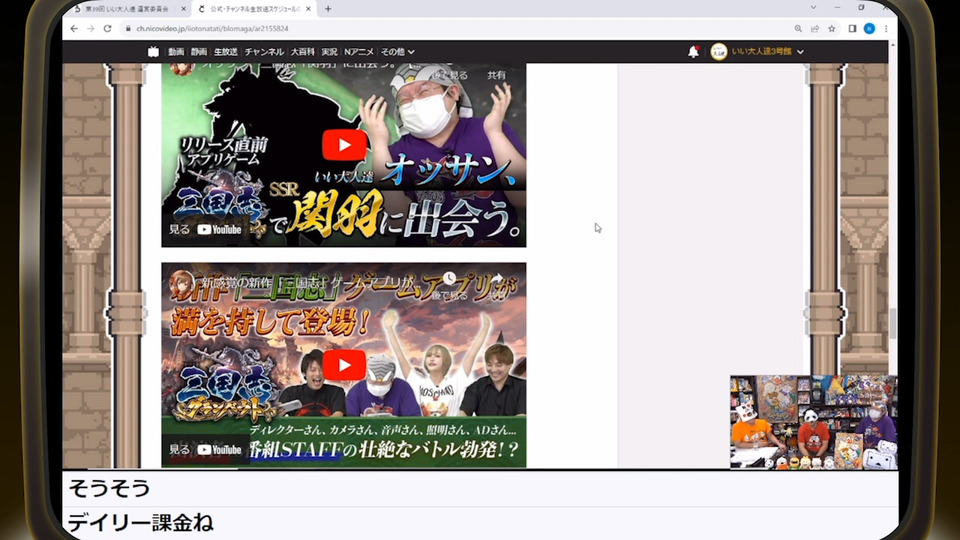
Task: Click the niconico TV logo icon
Action: [153, 52]
